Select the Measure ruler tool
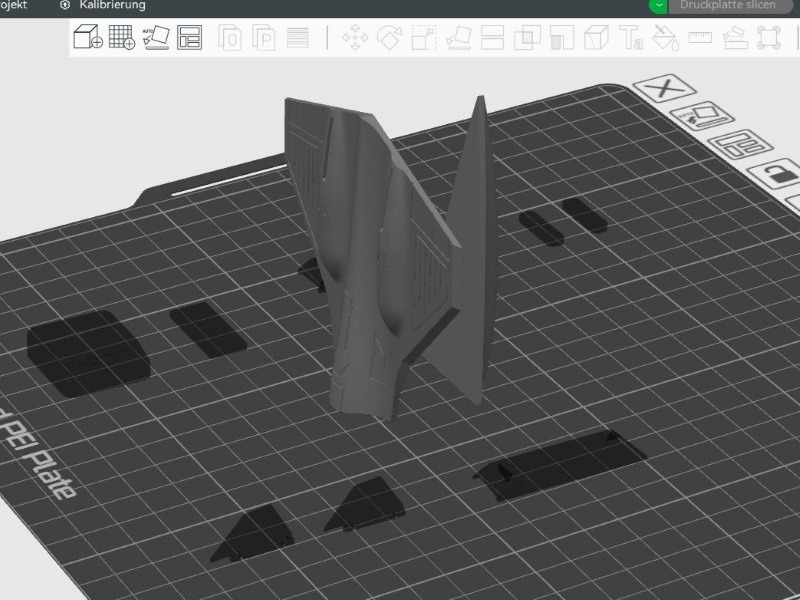800x600 pixels. tap(700, 37)
